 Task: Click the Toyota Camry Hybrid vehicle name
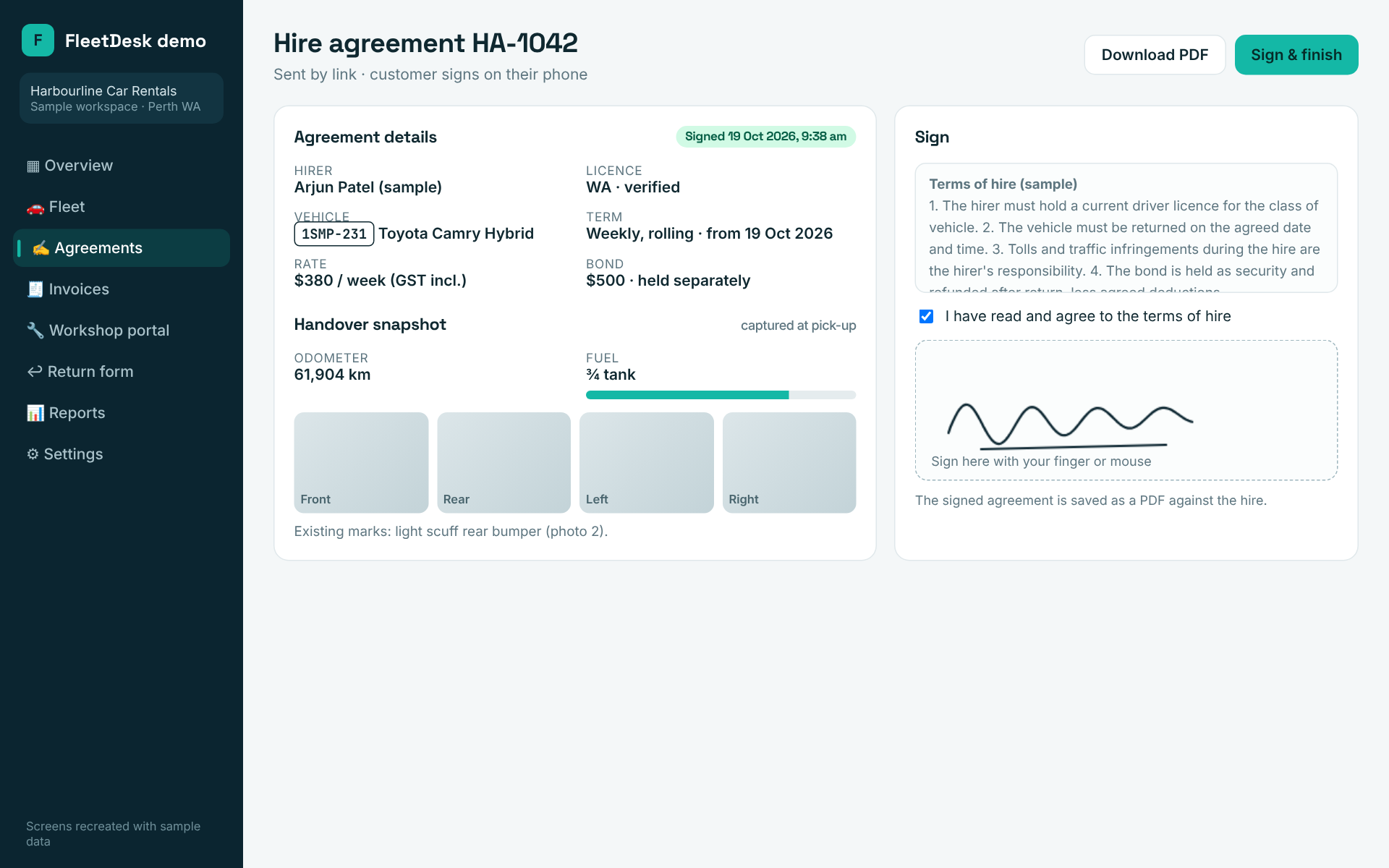456,234
